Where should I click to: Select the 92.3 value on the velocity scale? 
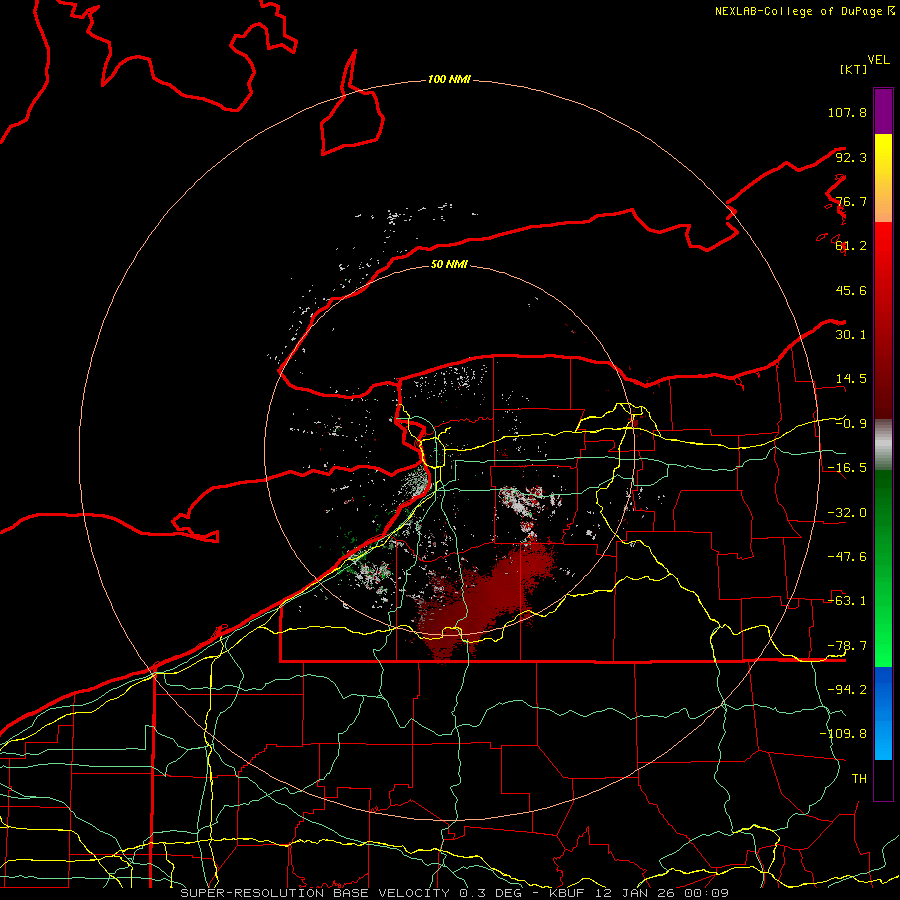tap(851, 157)
